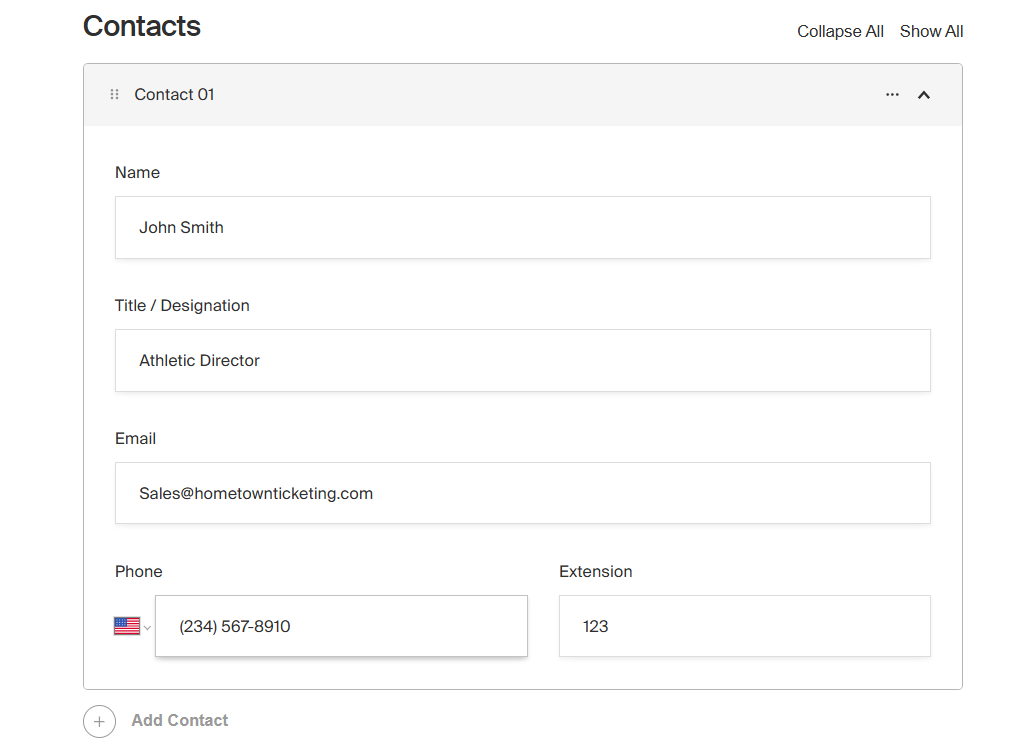Click Collapse All link
1018x745 pixels.
click(x=840, y=31)
